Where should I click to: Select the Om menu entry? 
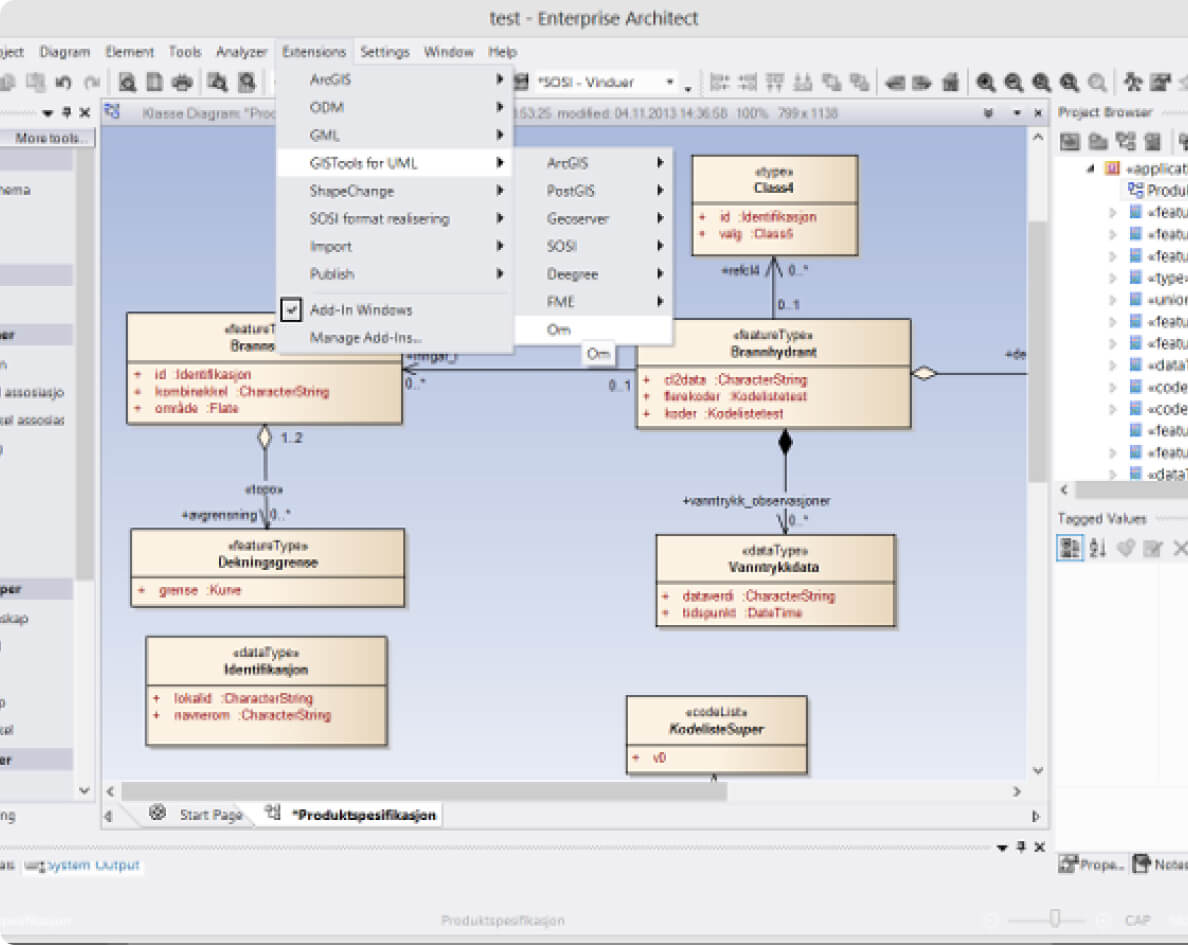pyautogui.click(x=559, y=329)
